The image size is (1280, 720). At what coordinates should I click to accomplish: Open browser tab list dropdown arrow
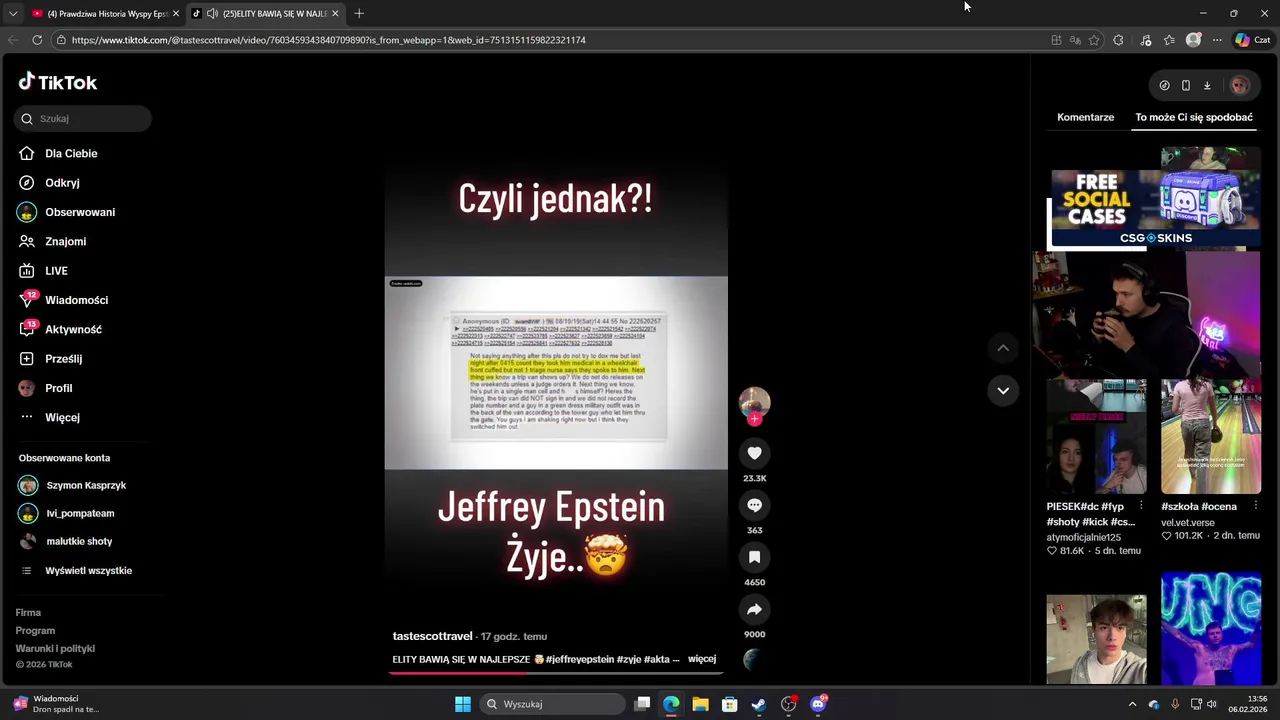pos(12,13)
